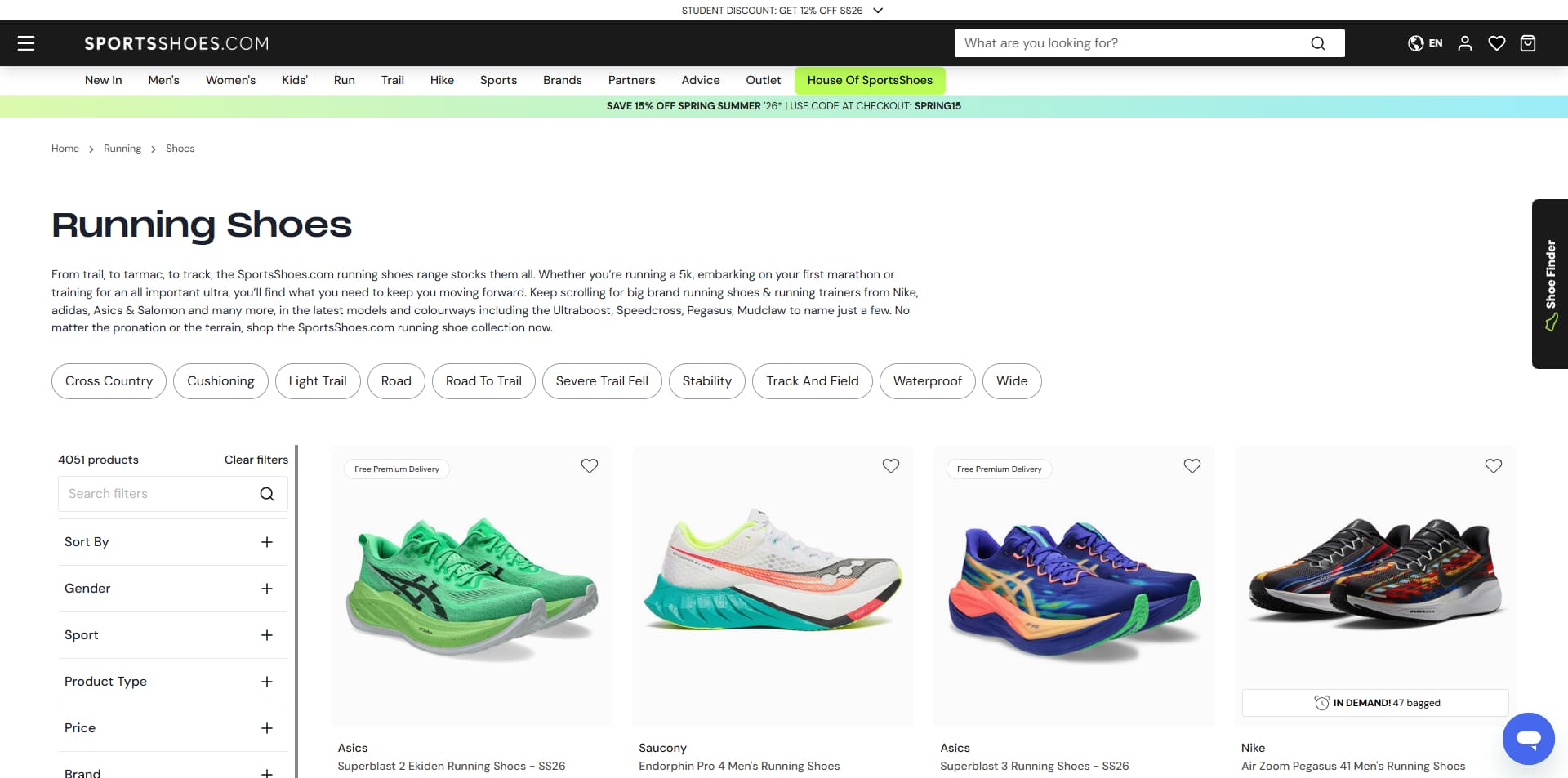Open the chat support bubble

click(x=1528, y=739)
